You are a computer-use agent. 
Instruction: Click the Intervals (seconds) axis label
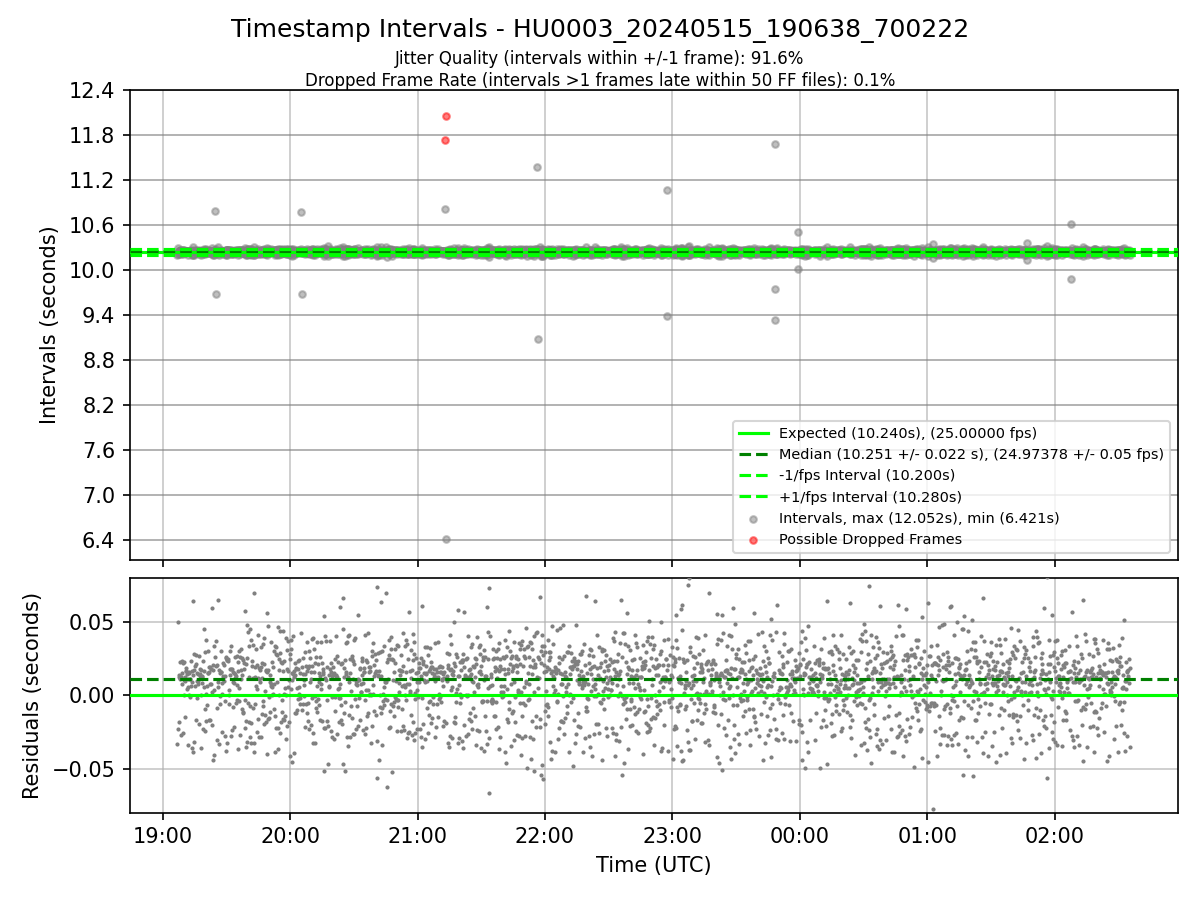click(49, 325)
